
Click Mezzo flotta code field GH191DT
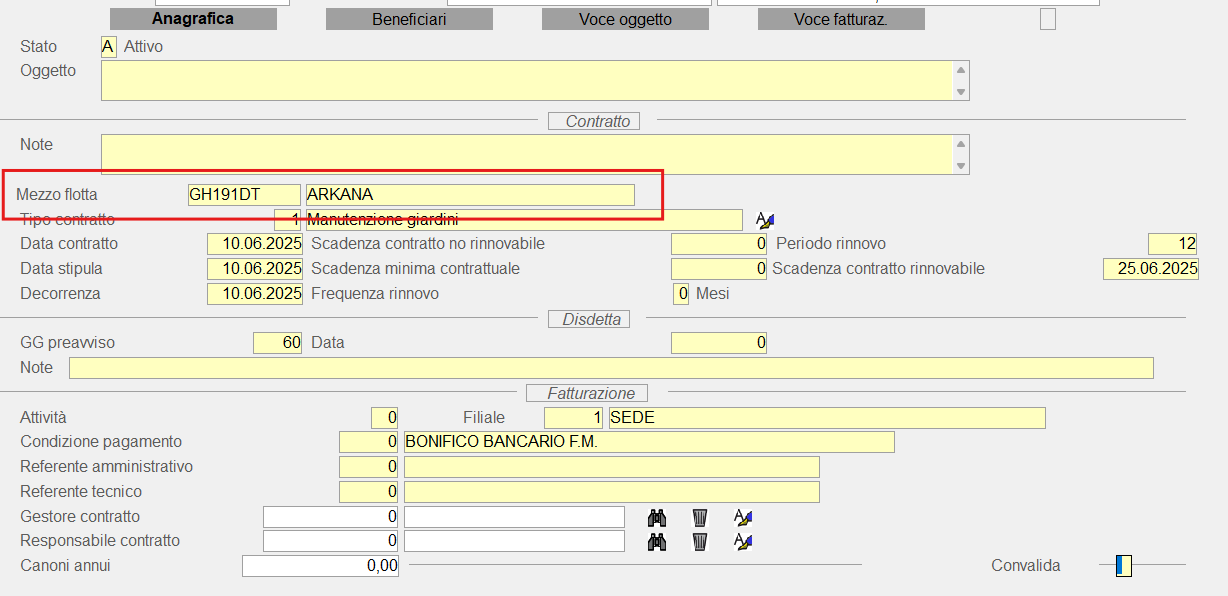[x=244, y=195]
